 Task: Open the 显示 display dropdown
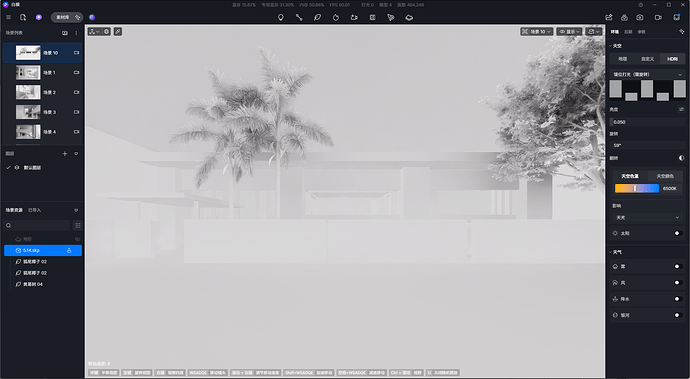pyautogui.click(x=569, y=32)
